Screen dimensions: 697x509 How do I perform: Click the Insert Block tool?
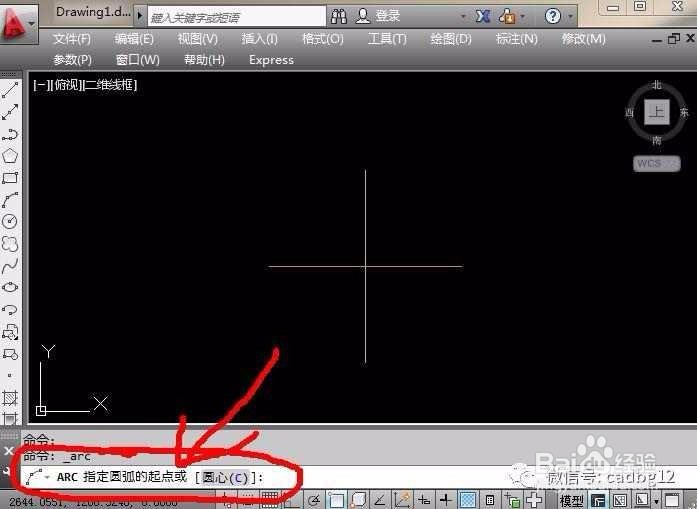pos(10,332)
